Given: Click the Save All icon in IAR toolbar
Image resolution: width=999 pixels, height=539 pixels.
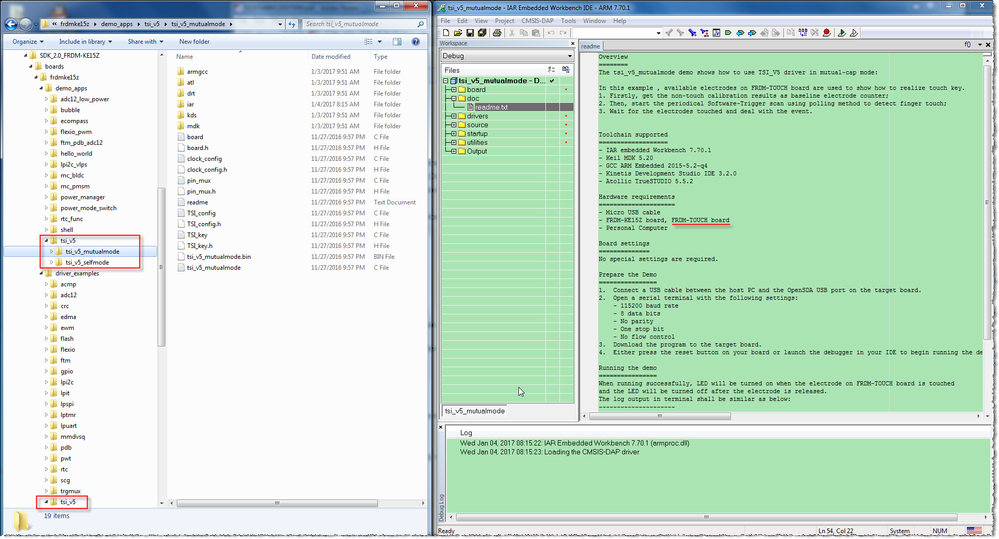Looking at the screenshot, I should tap(482, 32).
